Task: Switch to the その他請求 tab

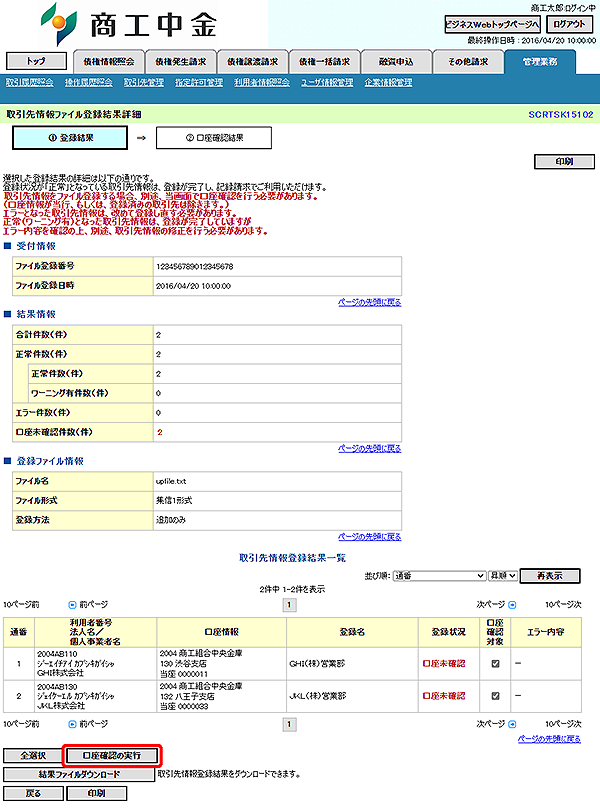Action: (x=468, y=62)
